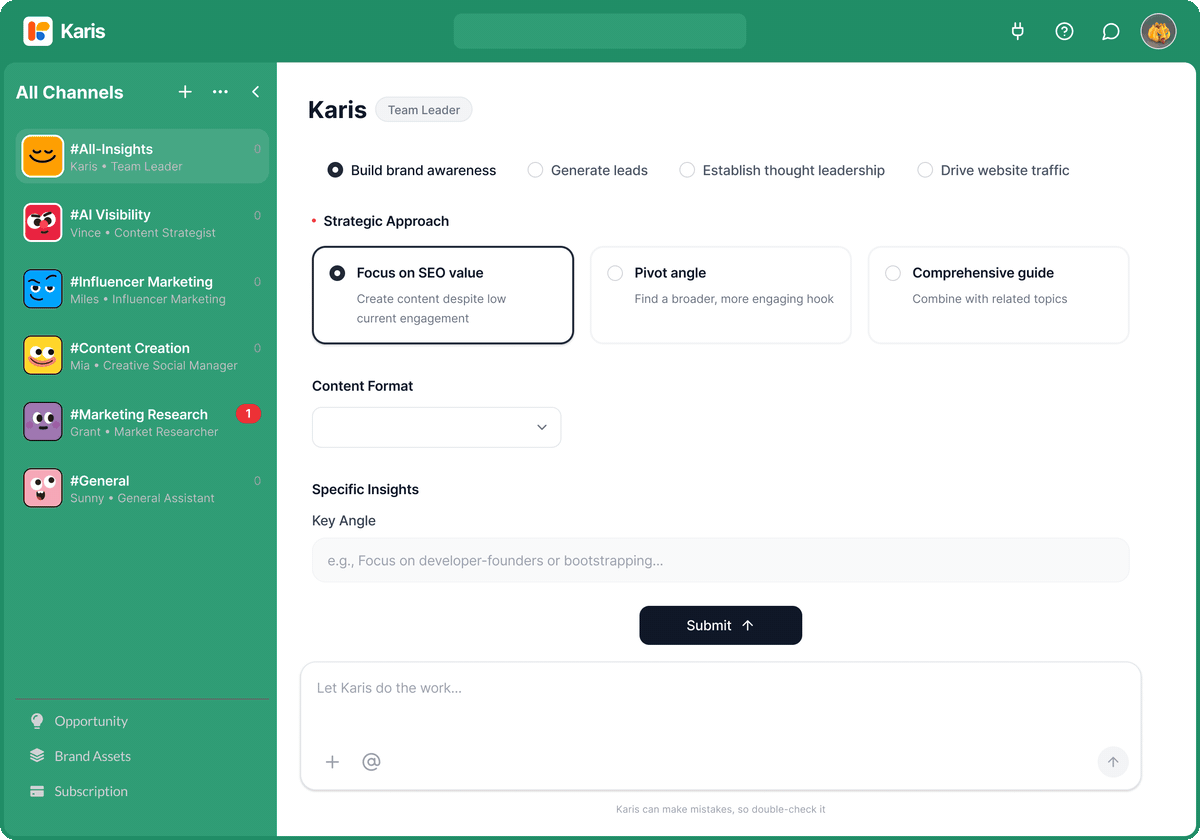Open the Subscription page link
Screen dimensions: 1200x840
point(91,791)
